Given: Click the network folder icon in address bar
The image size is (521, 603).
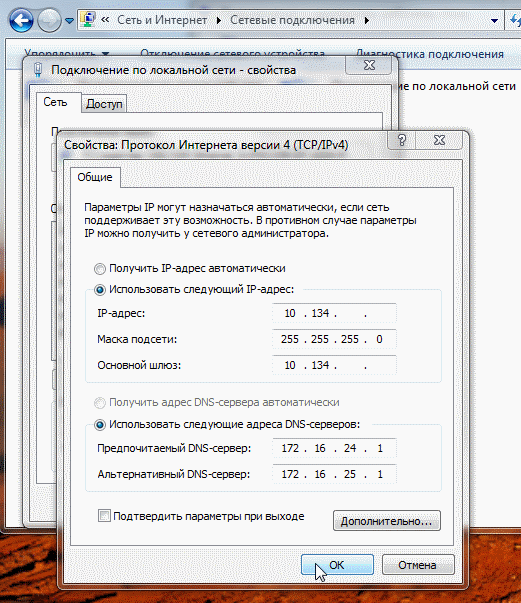Looking at the screenshot, I should pos(88,20).
